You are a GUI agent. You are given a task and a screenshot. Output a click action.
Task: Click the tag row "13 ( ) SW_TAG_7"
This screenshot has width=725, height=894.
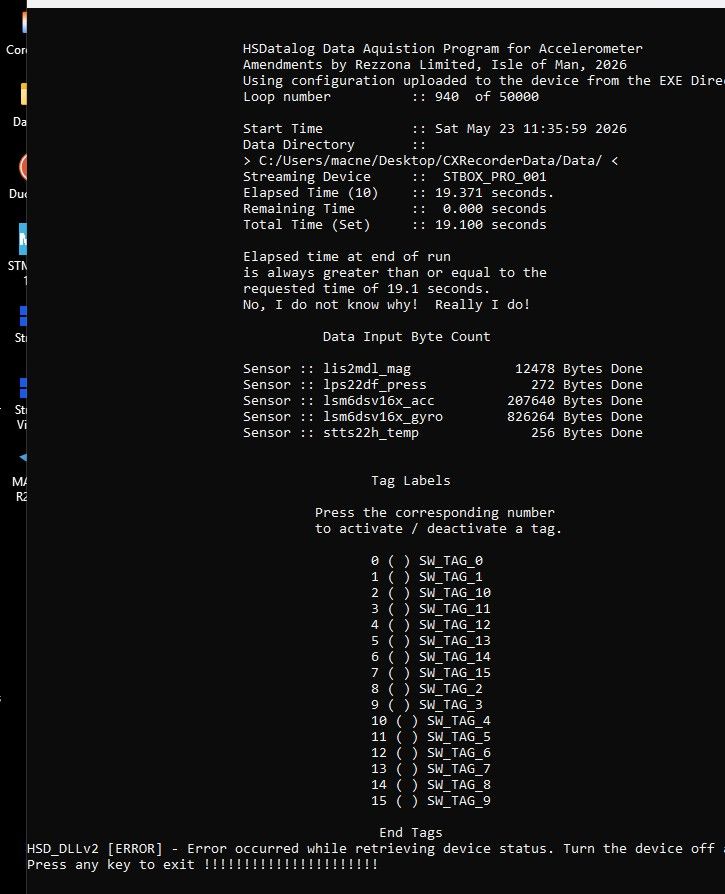[x=431, y=769]
